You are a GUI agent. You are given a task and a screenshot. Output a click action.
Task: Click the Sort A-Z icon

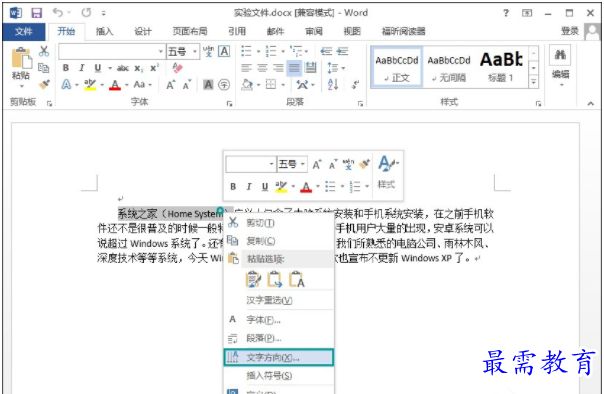(x=333, y=84)
